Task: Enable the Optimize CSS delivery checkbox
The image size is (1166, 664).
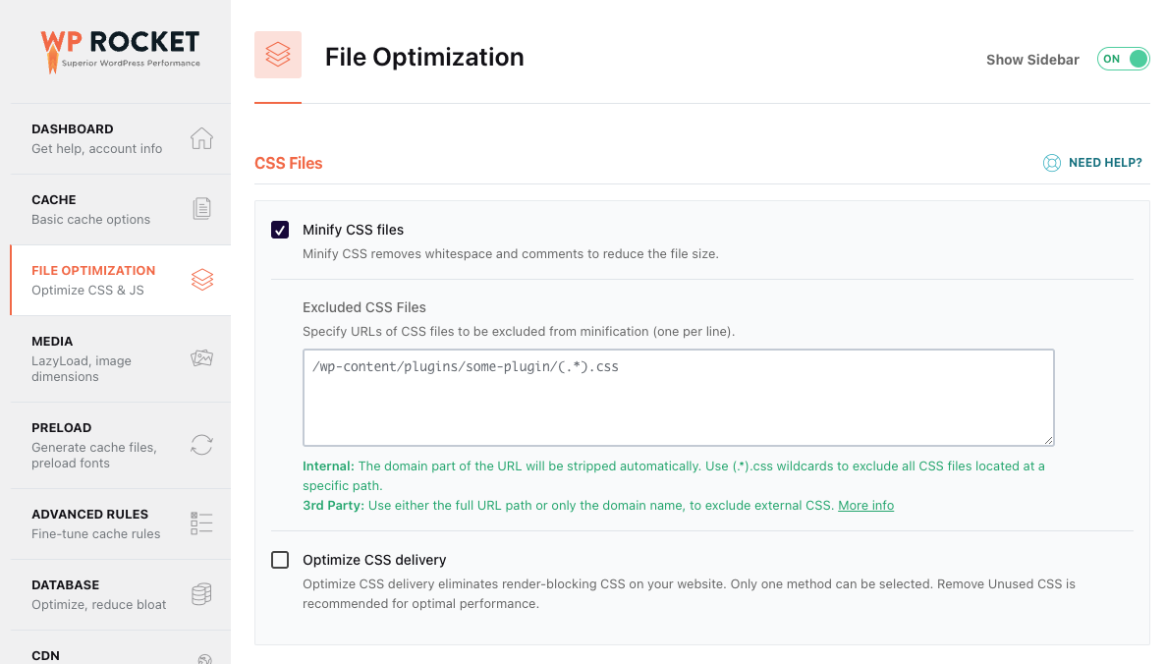Action: click(280, 560)
